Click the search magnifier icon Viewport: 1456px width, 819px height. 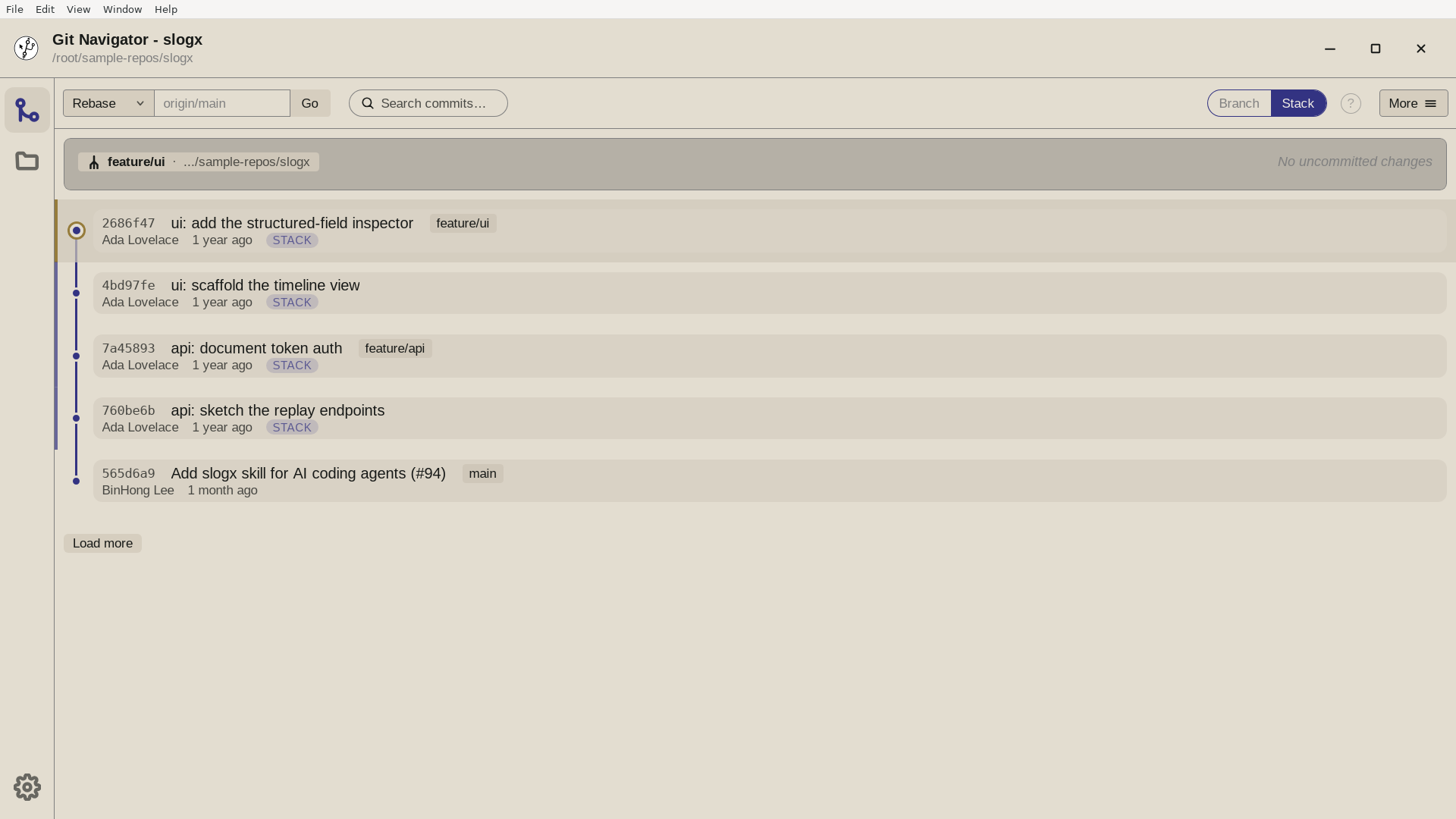coord(368,103)
